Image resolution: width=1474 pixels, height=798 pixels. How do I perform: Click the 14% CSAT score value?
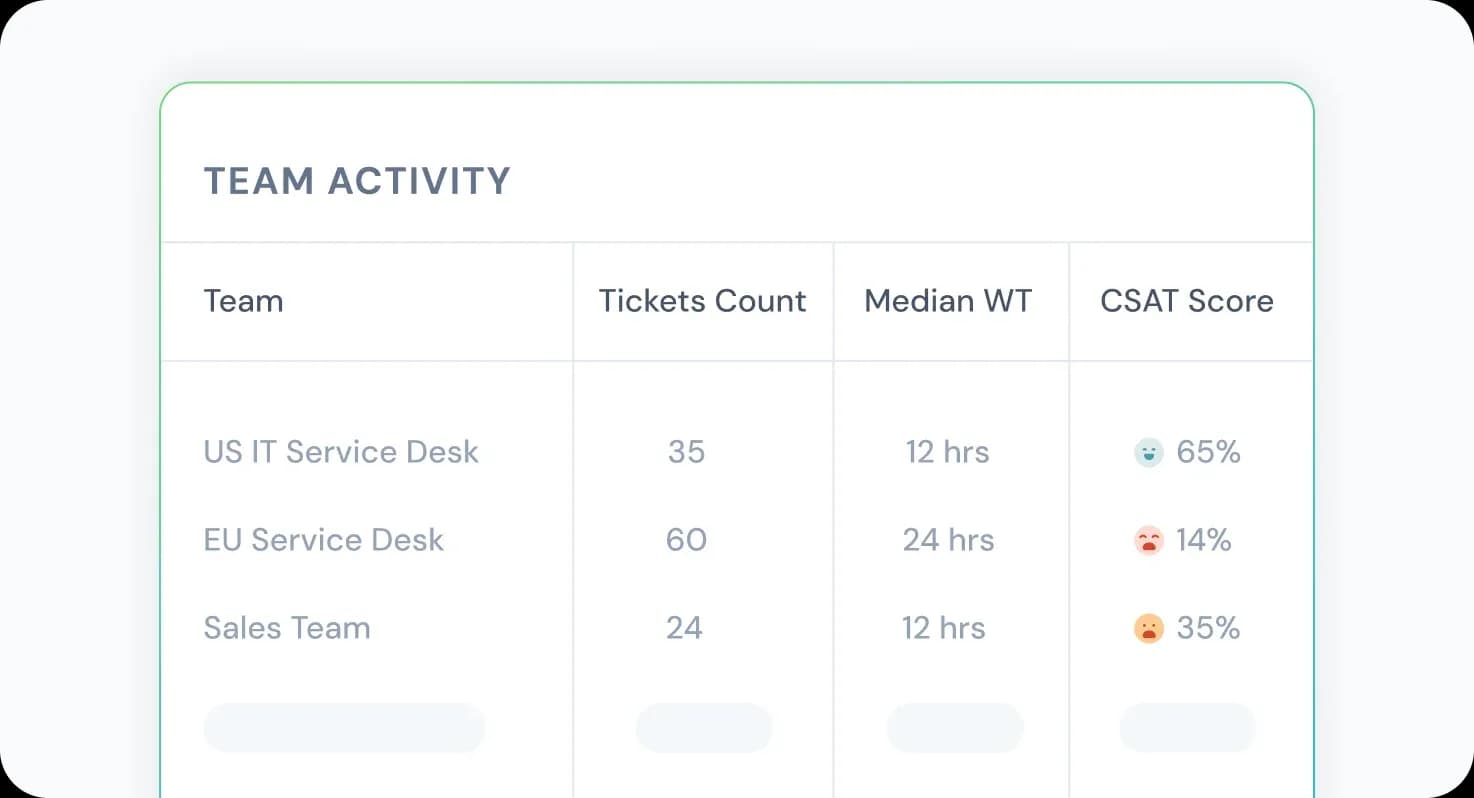click(1203, 540)
